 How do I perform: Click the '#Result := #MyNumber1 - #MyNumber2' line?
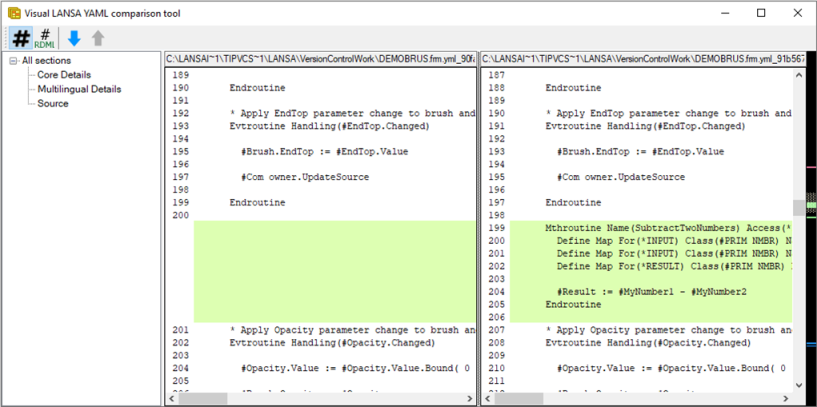(651, 292)
